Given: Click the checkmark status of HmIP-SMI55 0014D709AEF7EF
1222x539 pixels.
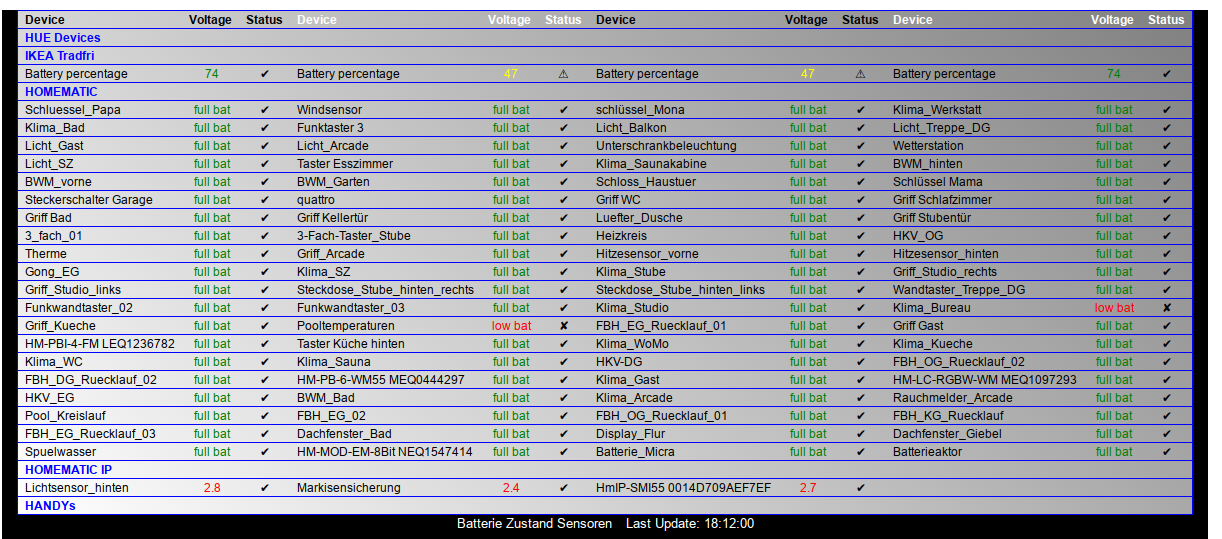Looking at the screenshot, I should (x=861, y=488).
